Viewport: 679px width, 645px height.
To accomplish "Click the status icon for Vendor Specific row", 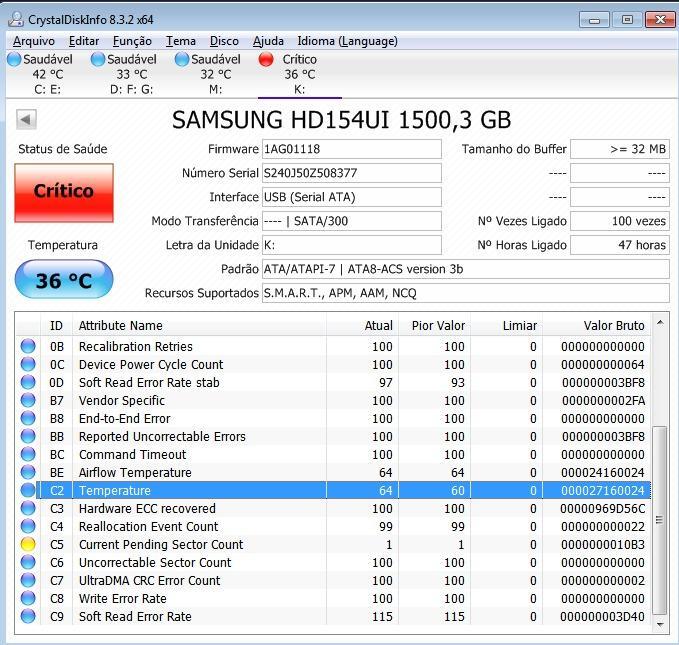I will (x=28, y=400).
